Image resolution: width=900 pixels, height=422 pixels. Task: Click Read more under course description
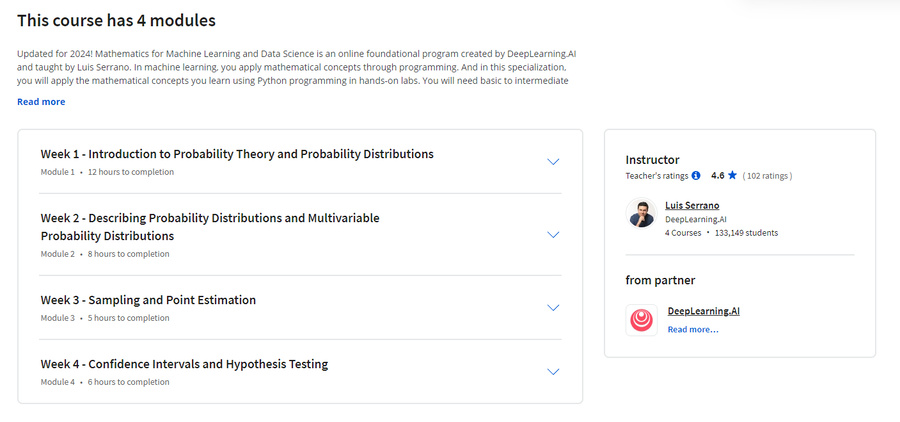(41, 102)
